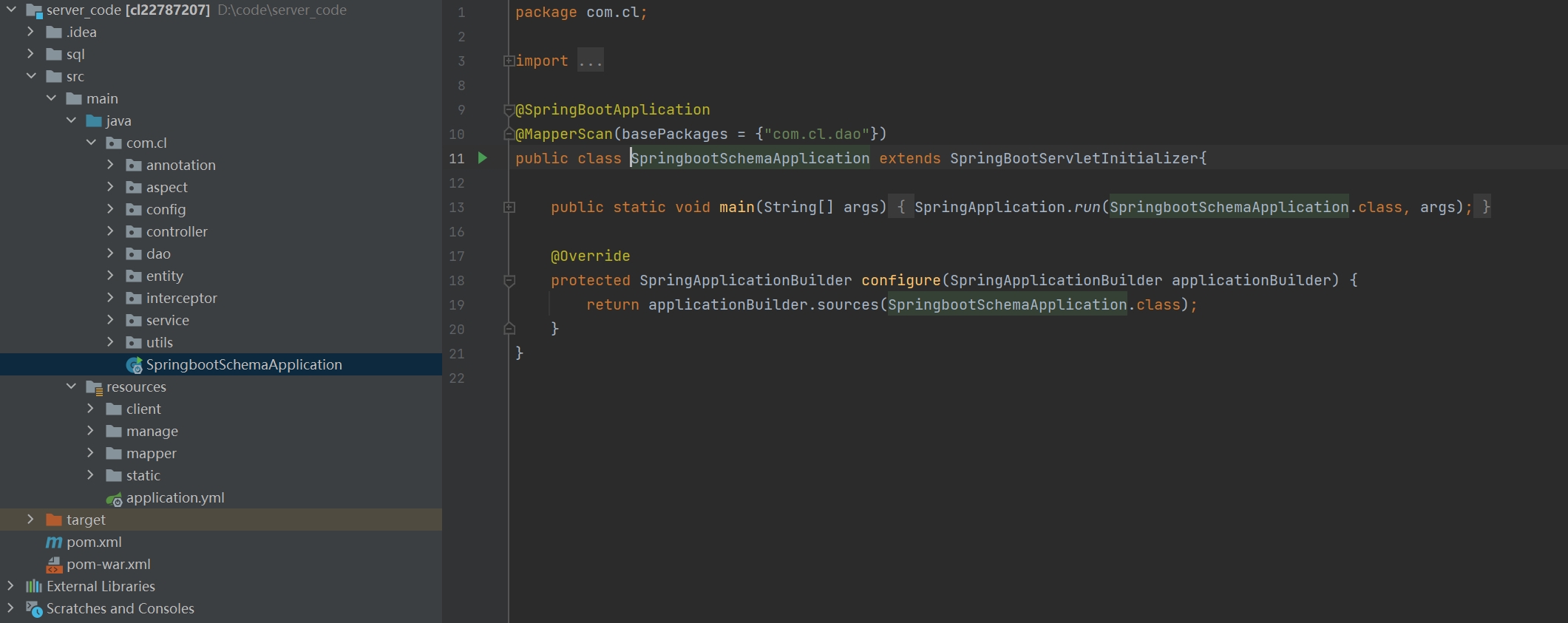Click the @MapperScan annotation text
Screen dimensions: 1568x623
click(564, 134)
